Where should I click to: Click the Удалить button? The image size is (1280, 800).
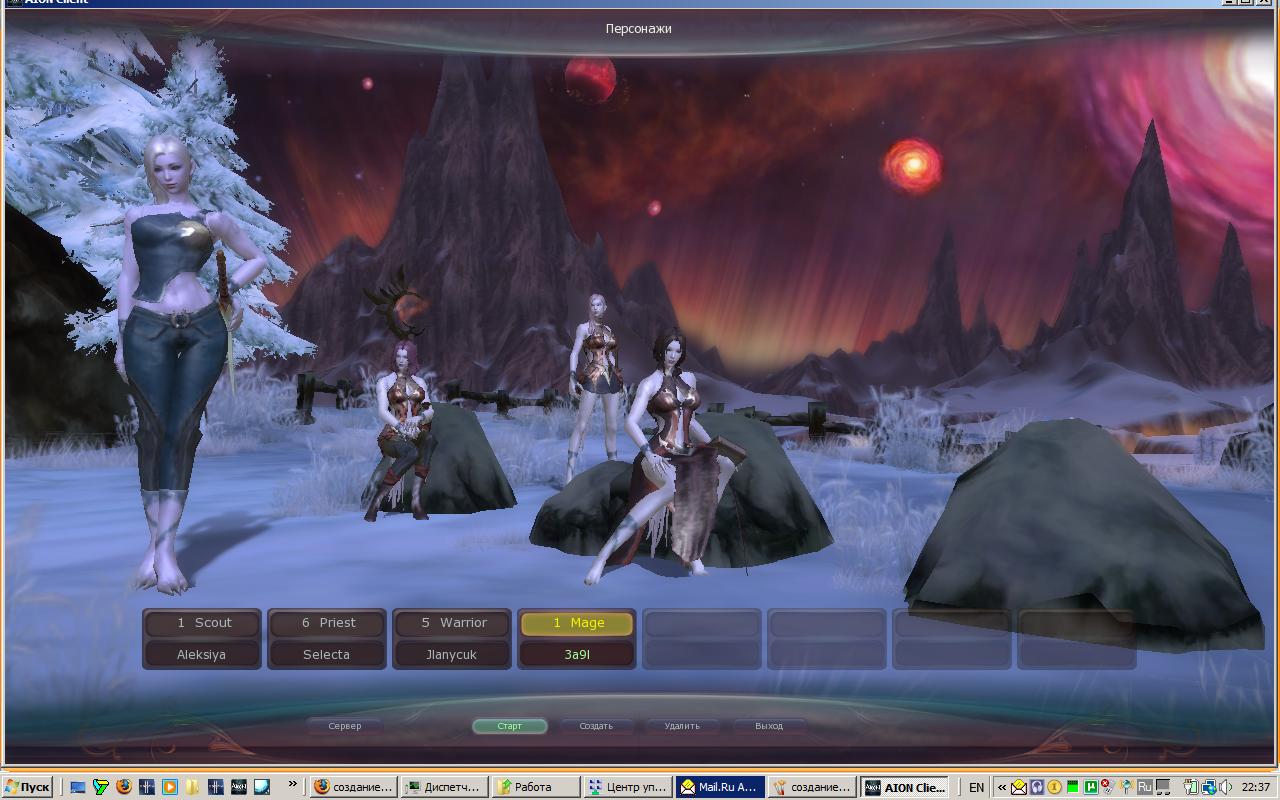click(682, 726)
